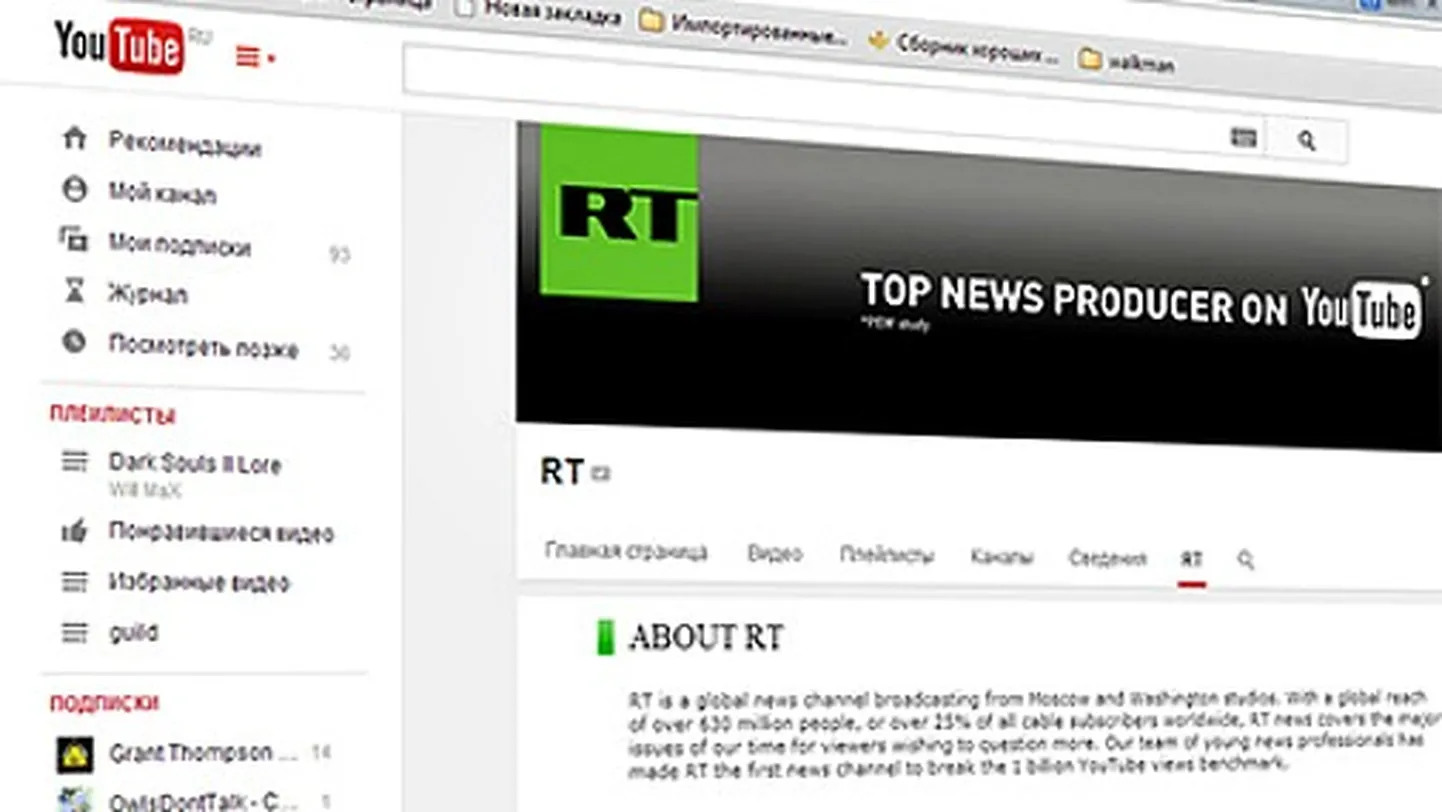Open the Импортированные bookmarks folder
The width and height of the screenshot is (1442, 812).
click(745, 28)
